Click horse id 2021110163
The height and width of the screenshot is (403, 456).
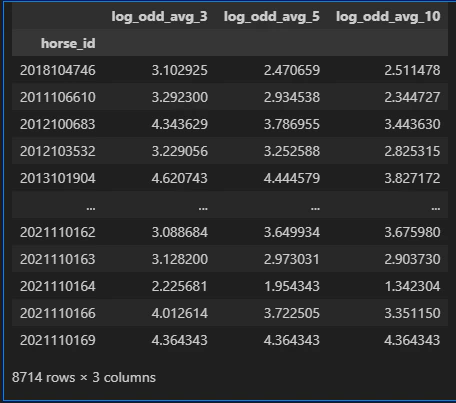58,259
